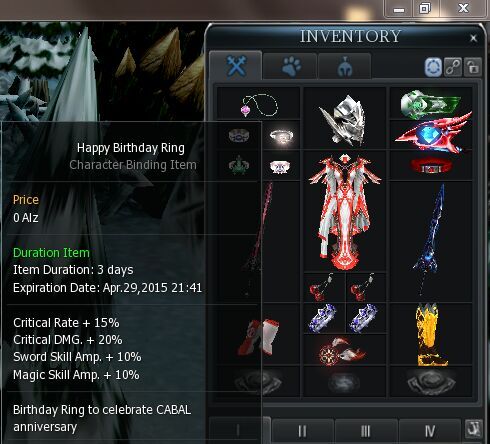Click the green epaulet item slot
Screen dimensions: 490x444
pos(431,104)
